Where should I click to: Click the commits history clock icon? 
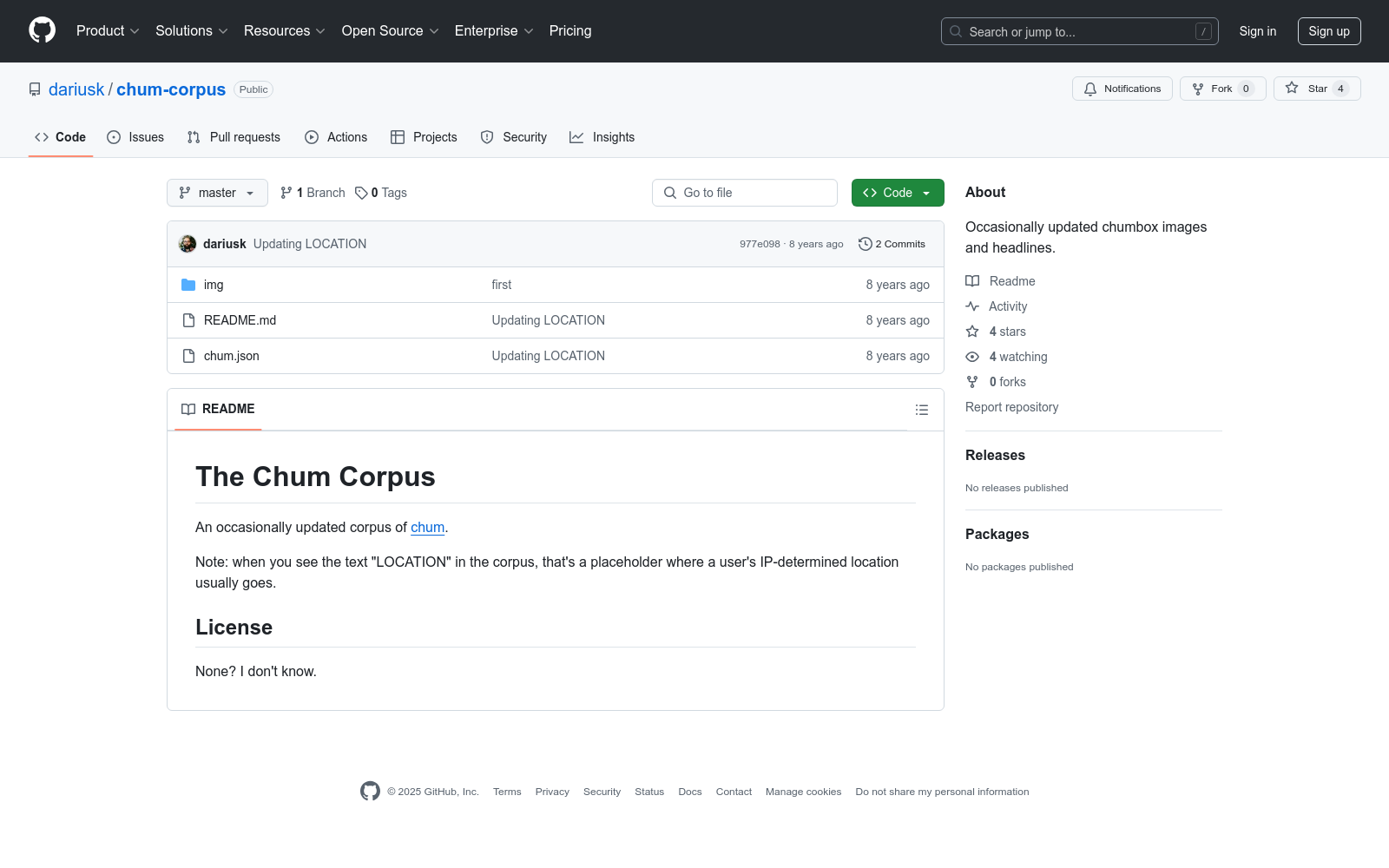pos(865,244)
